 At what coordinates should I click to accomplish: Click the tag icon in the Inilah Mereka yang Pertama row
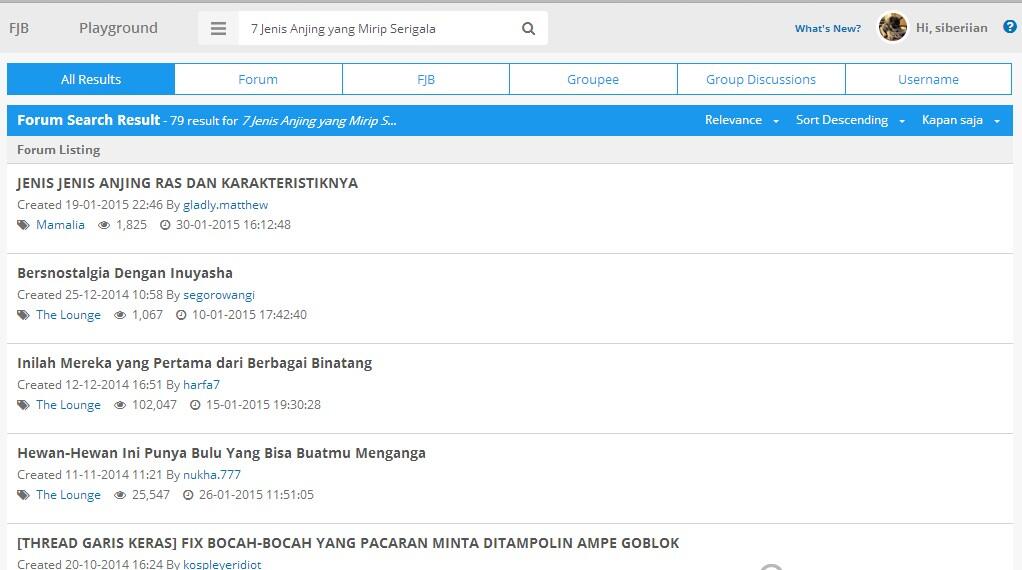pos(23,405)
